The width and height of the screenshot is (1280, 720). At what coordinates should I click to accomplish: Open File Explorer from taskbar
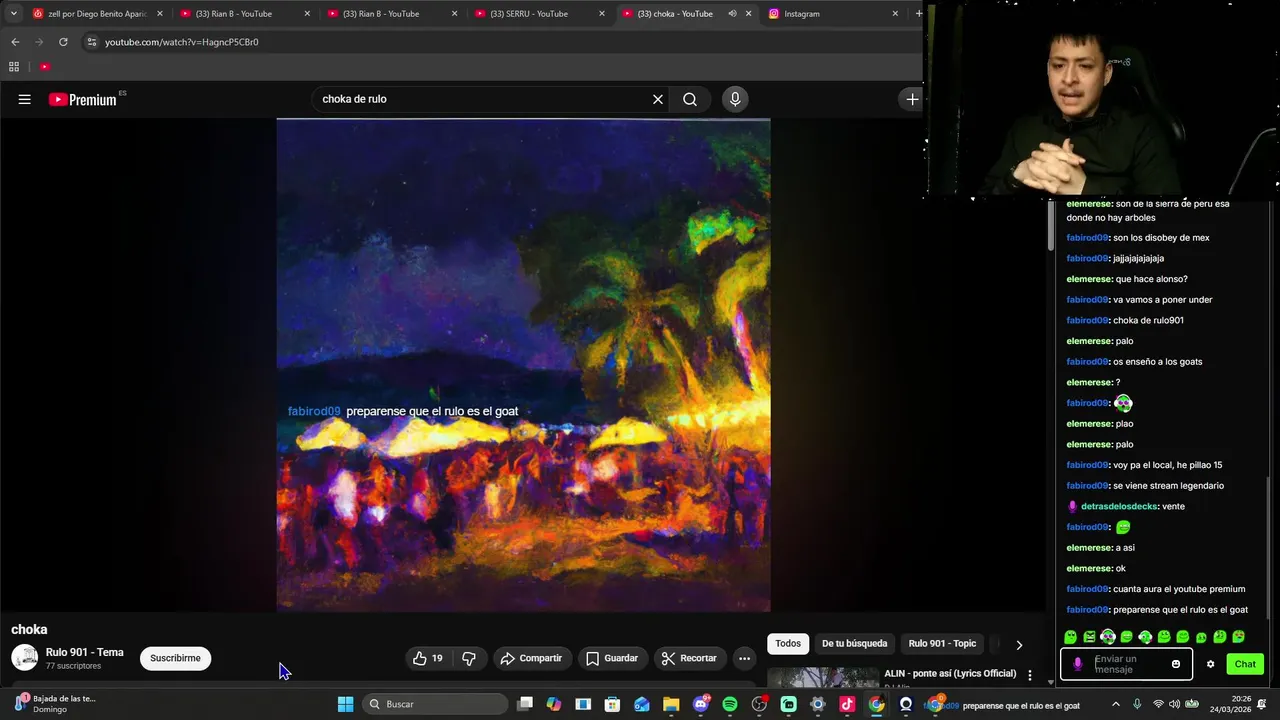click(x=671, y=704)
